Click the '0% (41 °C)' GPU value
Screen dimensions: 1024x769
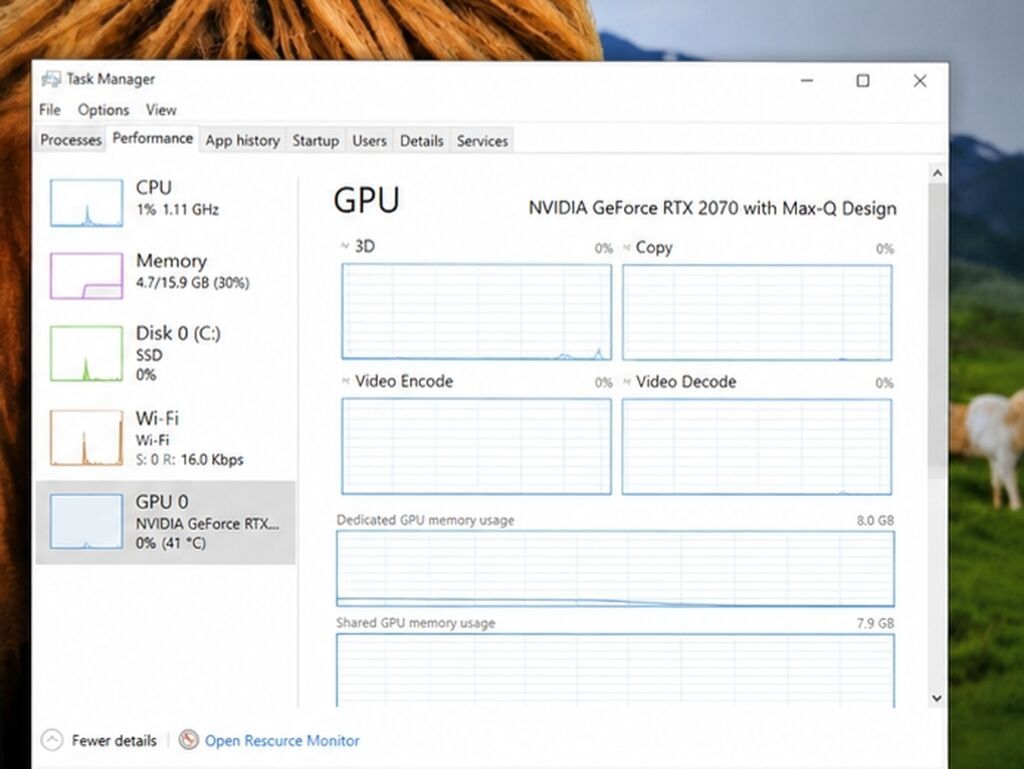point(171,543)
